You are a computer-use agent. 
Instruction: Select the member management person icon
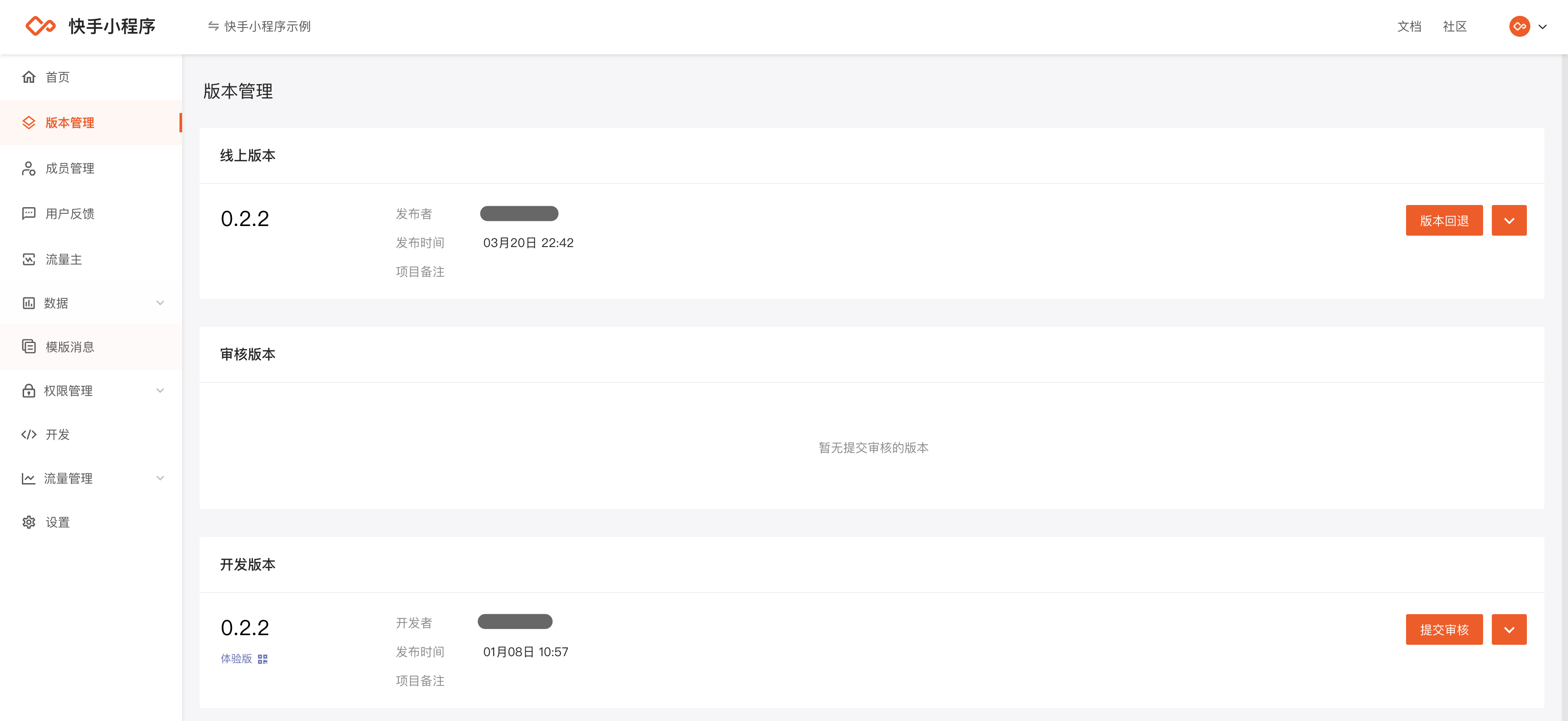[28, 168]
